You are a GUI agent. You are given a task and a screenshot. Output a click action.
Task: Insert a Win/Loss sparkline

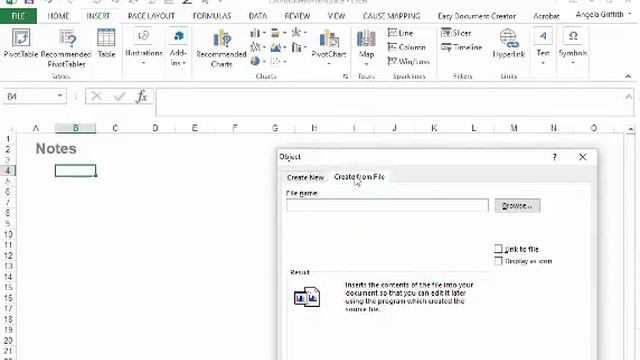[408, 61]
